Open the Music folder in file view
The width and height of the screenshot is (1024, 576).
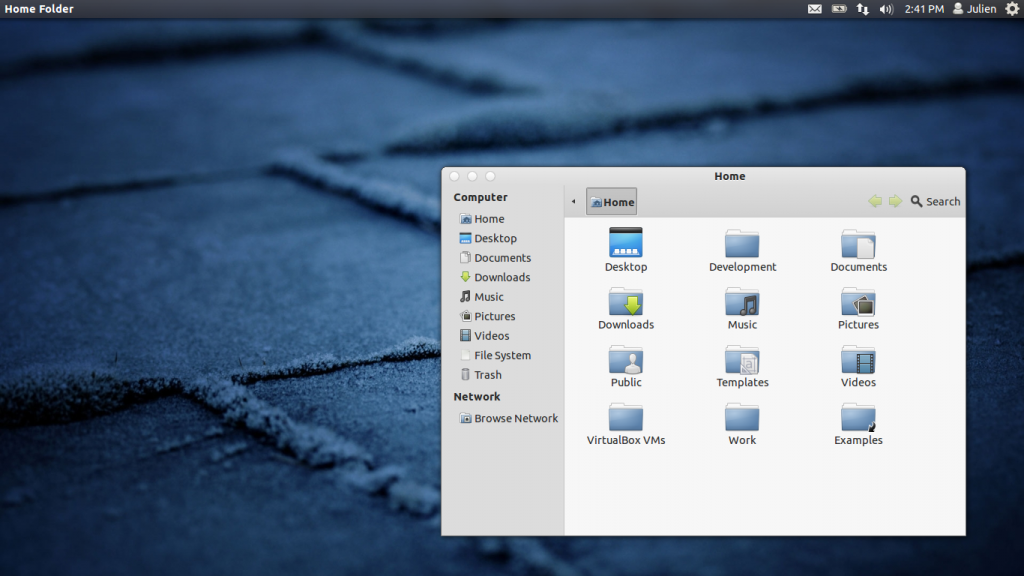tap(742, 301)
